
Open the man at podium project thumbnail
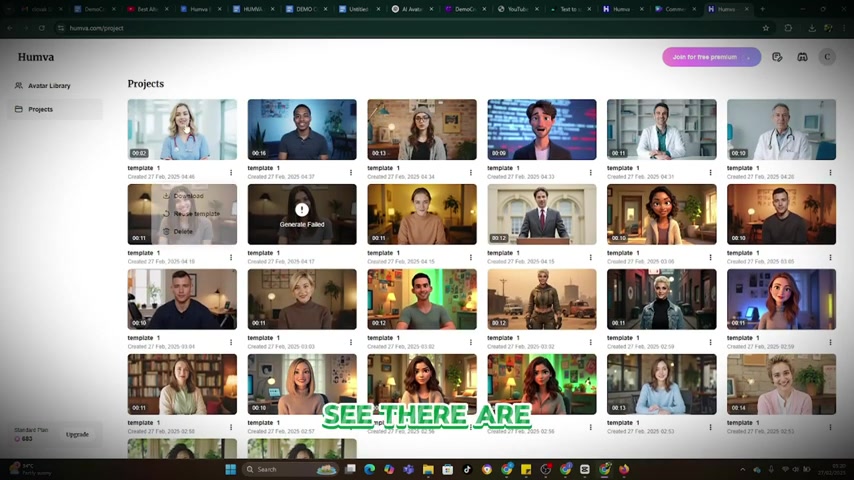541,214
